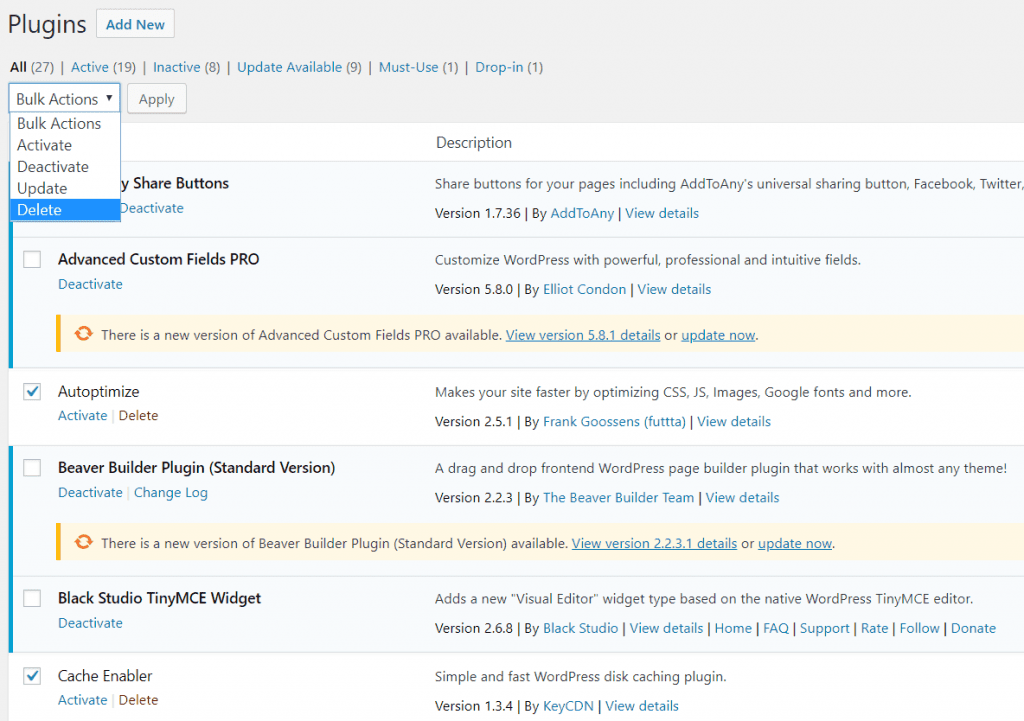Show only Inactive plugins
This screenshot has height=721, width=1024.
(176, 67)
